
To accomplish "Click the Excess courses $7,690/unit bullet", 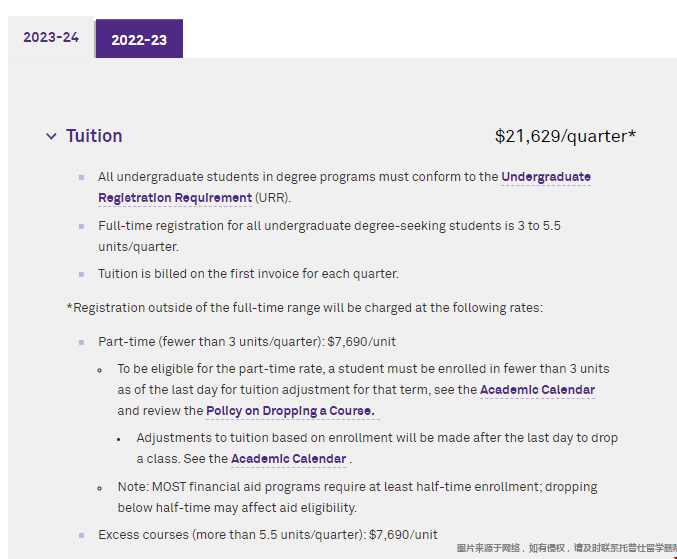I will [x=268, y=535].
